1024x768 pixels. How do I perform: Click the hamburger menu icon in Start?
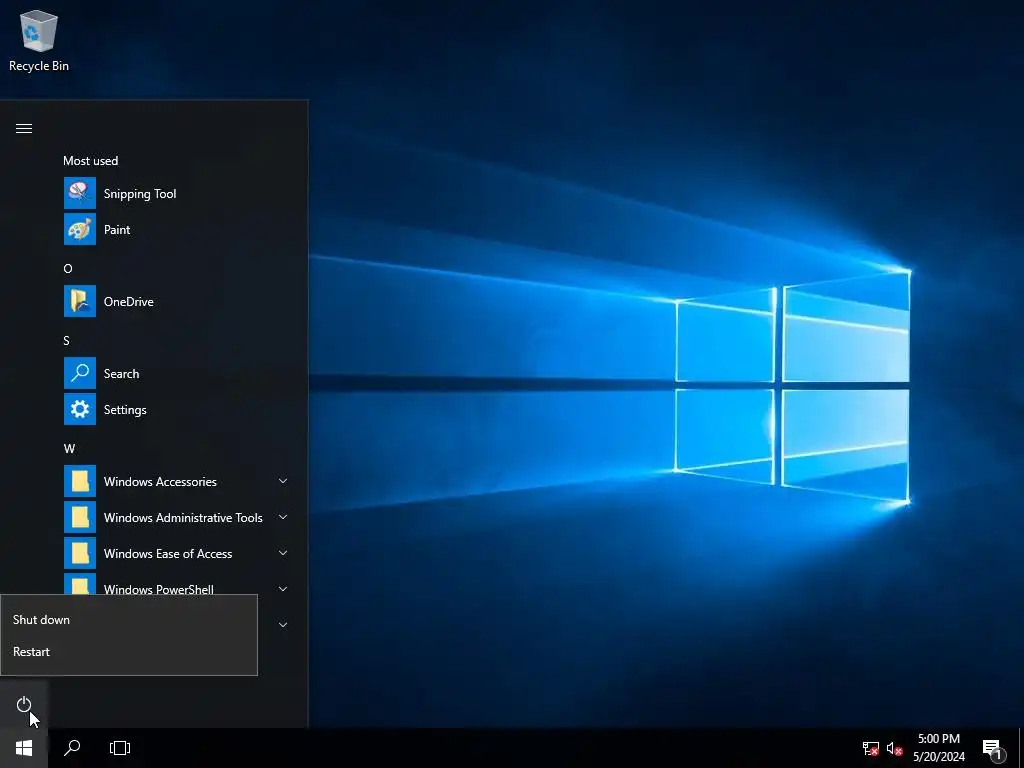click(x=24, y=128)
